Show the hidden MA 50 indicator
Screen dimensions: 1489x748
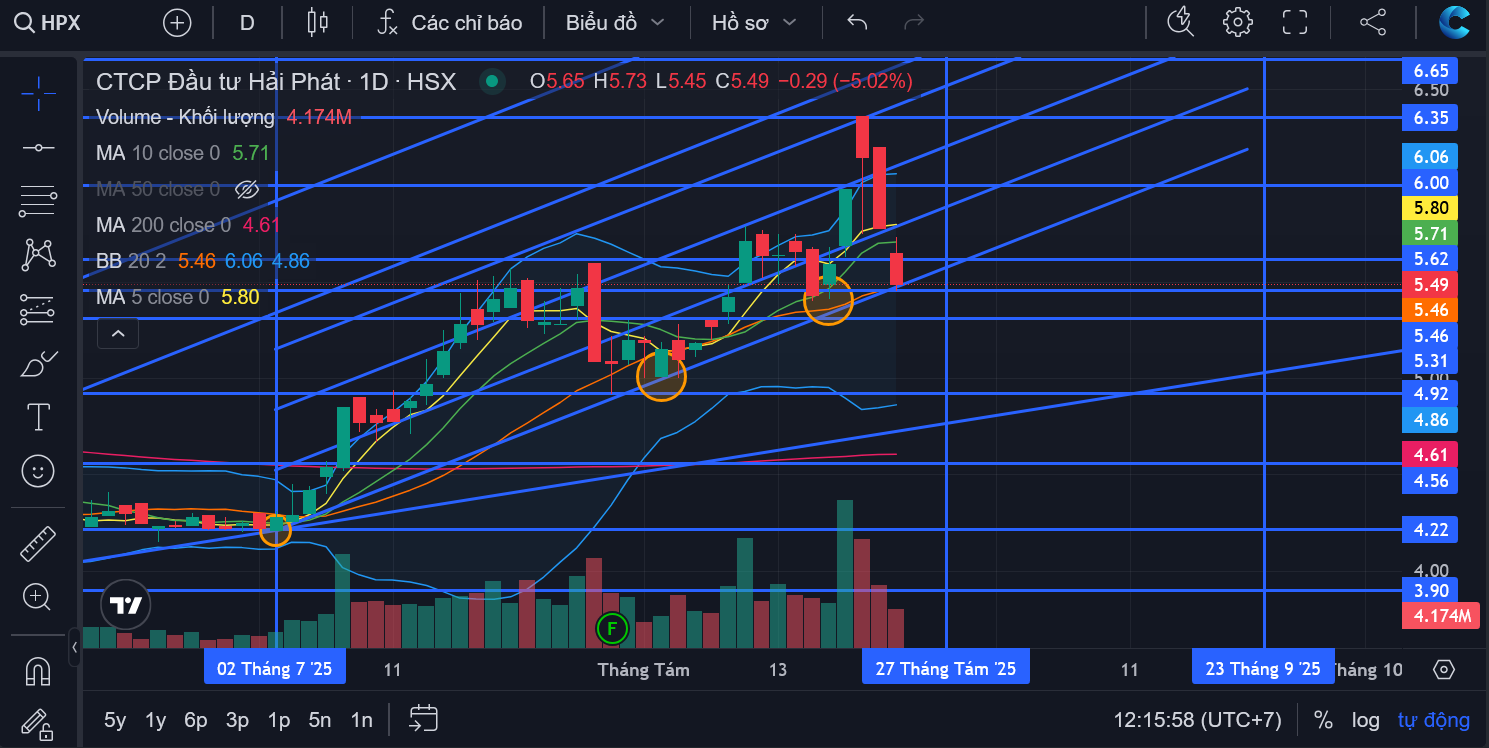coord(246,189)
